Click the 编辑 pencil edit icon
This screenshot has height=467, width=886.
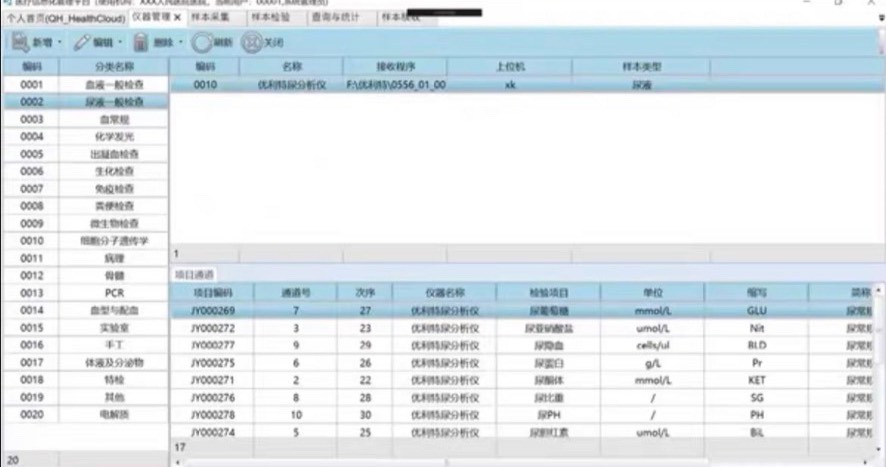point(82,42)
